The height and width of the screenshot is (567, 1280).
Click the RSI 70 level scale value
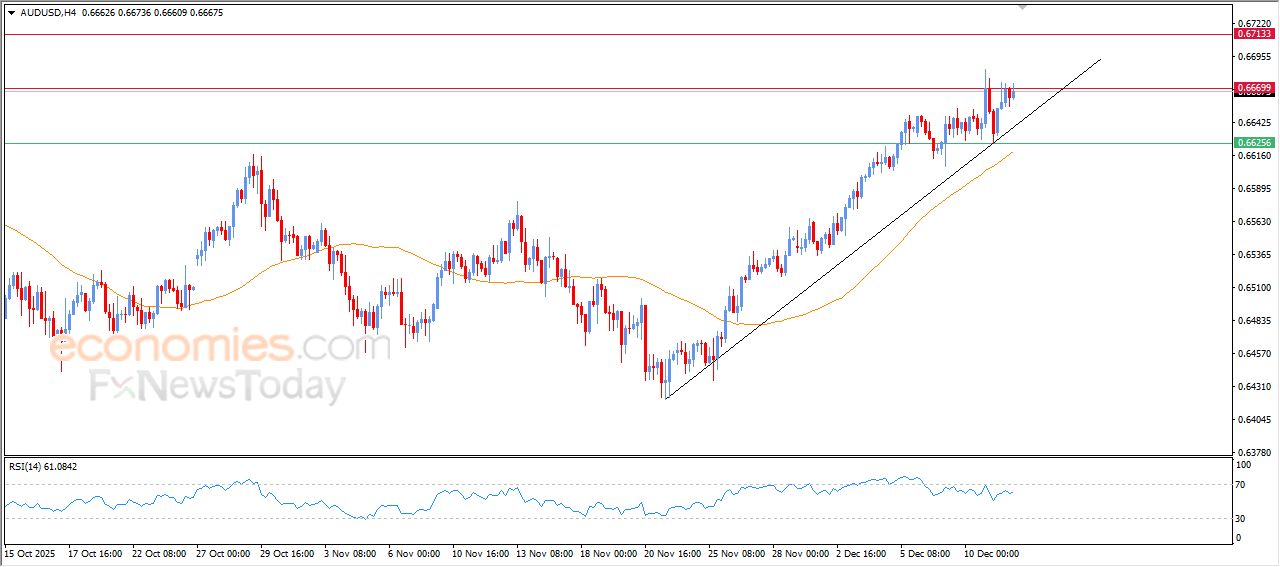point(1243,485)
